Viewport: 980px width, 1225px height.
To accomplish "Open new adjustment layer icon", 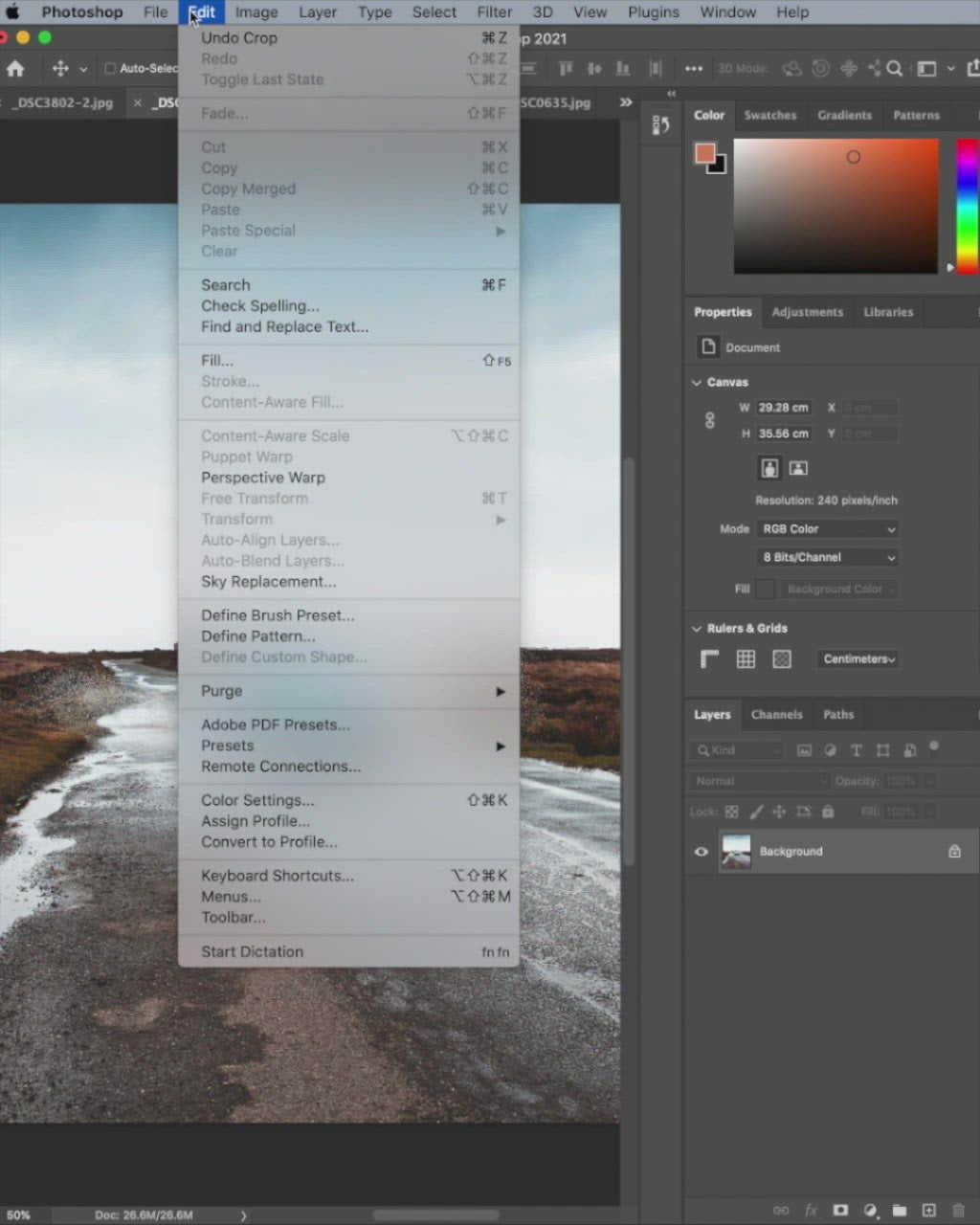I will click(870, 1211).
